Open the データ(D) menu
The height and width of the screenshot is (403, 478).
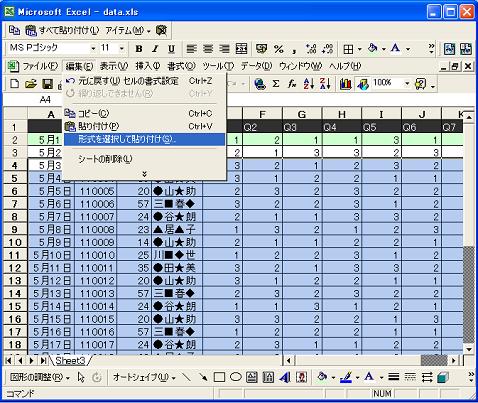click(256, 66)
